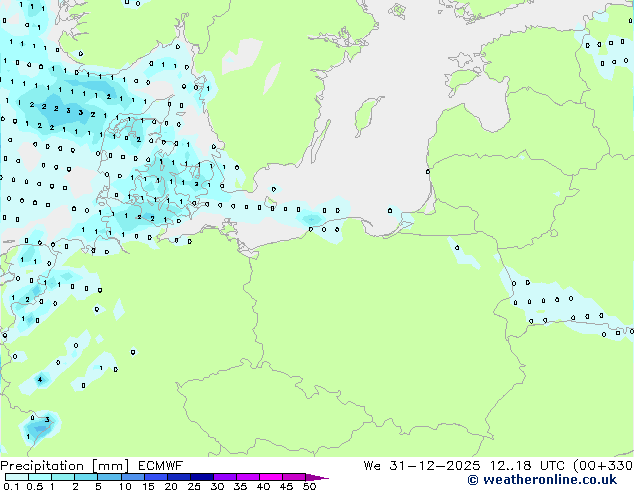634x490 pixels.
Task: Pick the 5–10 mm legend swatch
Action: pyautogui.click(x=109, y=477)
